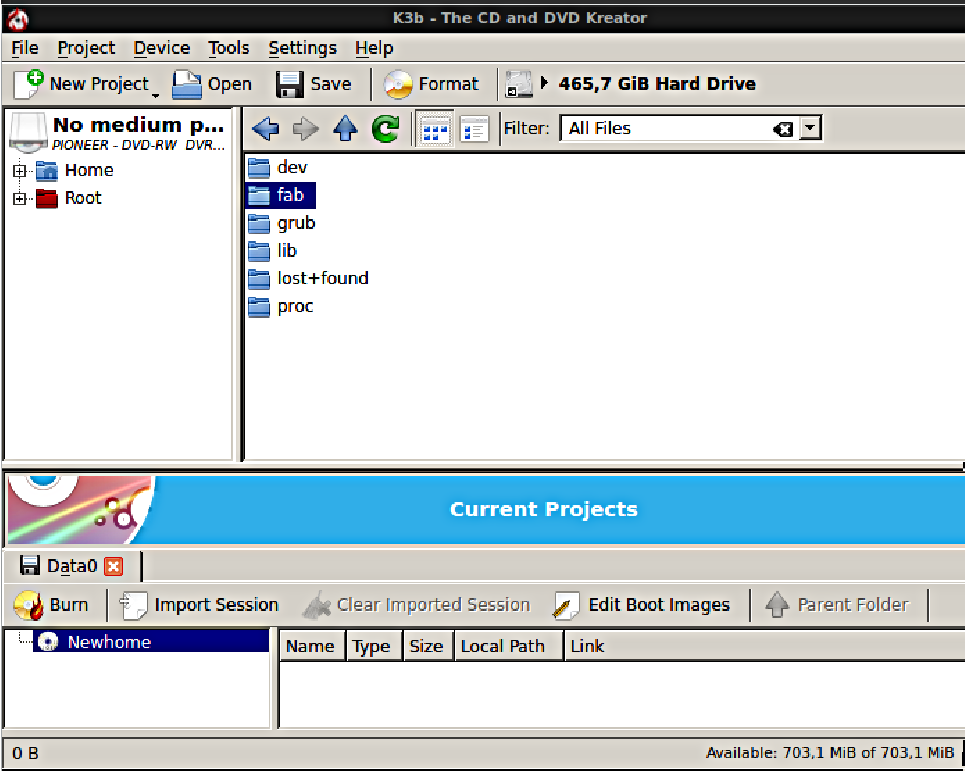965x771 pixels.
Task: Select the lost+found folder
Action: pos(308,278)
